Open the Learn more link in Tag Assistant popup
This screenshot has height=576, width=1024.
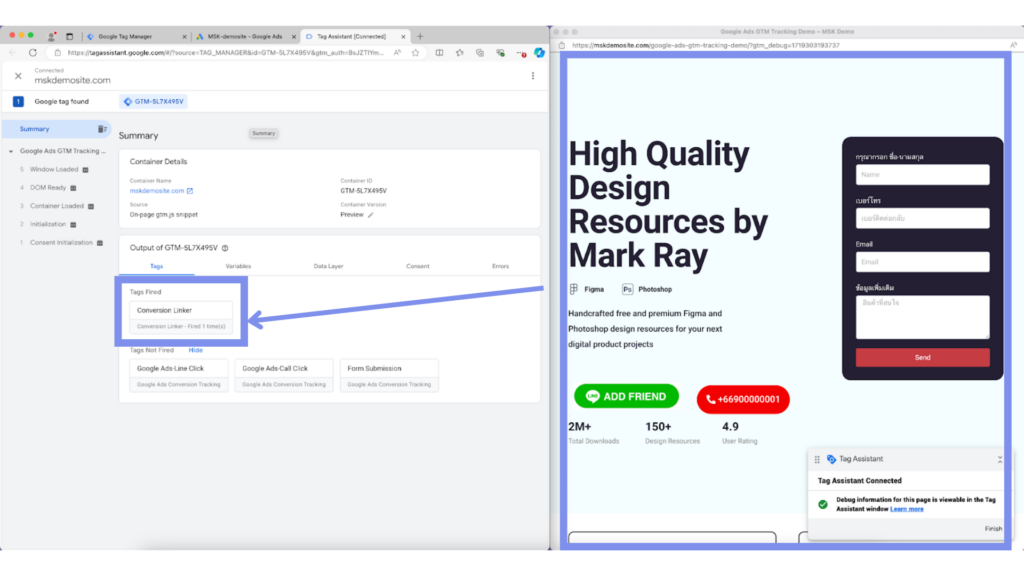(x=906, y=509)
